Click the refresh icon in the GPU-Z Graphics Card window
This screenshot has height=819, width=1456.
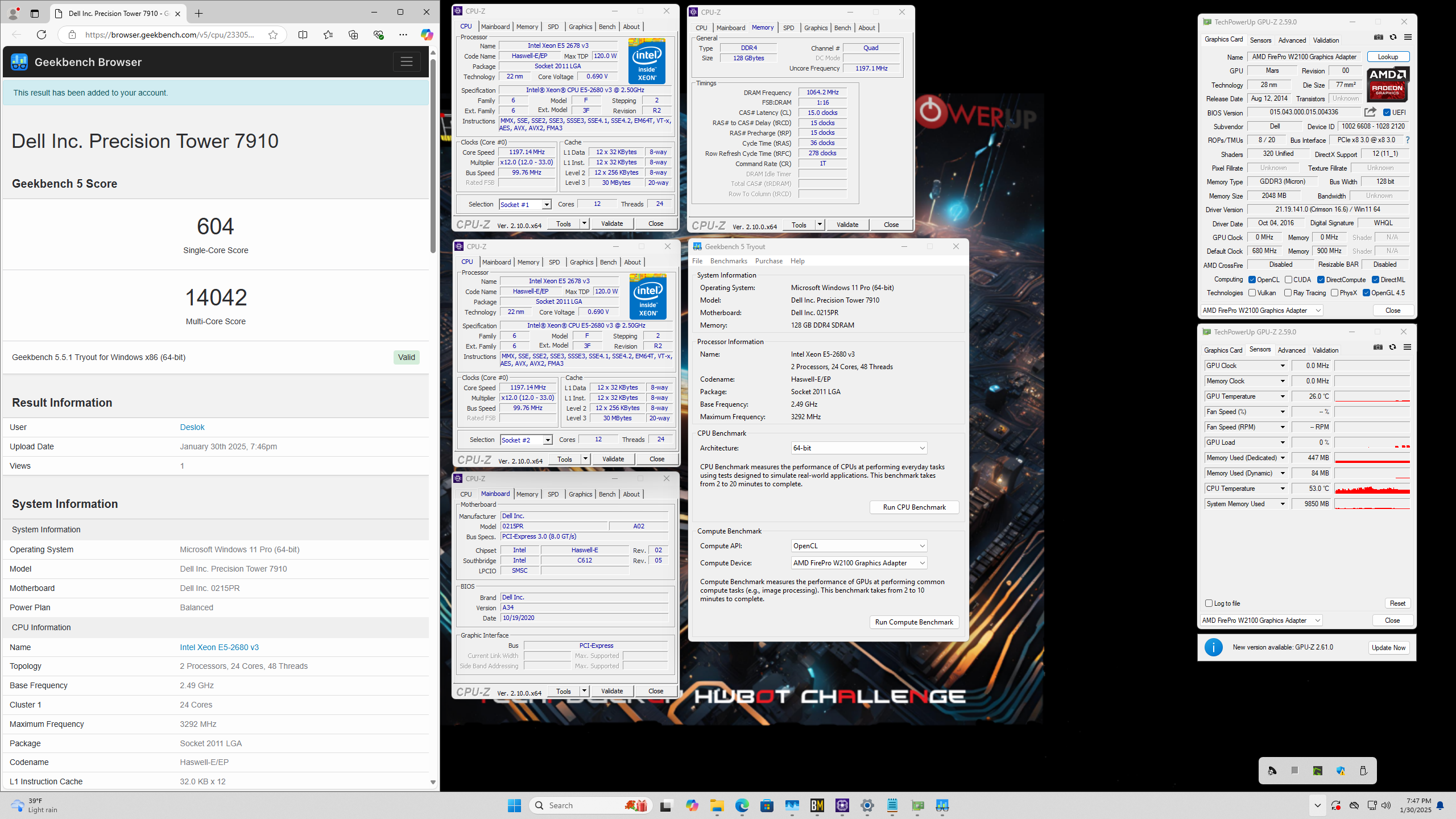tap(1393, 38)
